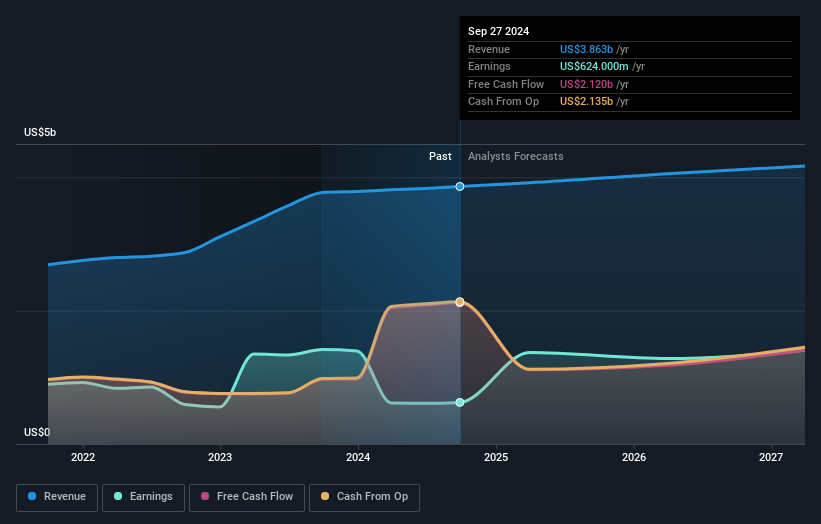Image resolution: width=821 pixels, height=524 pixels.
Task: Click the 2026 x-axis label
Action: click(x=634, y=458)
